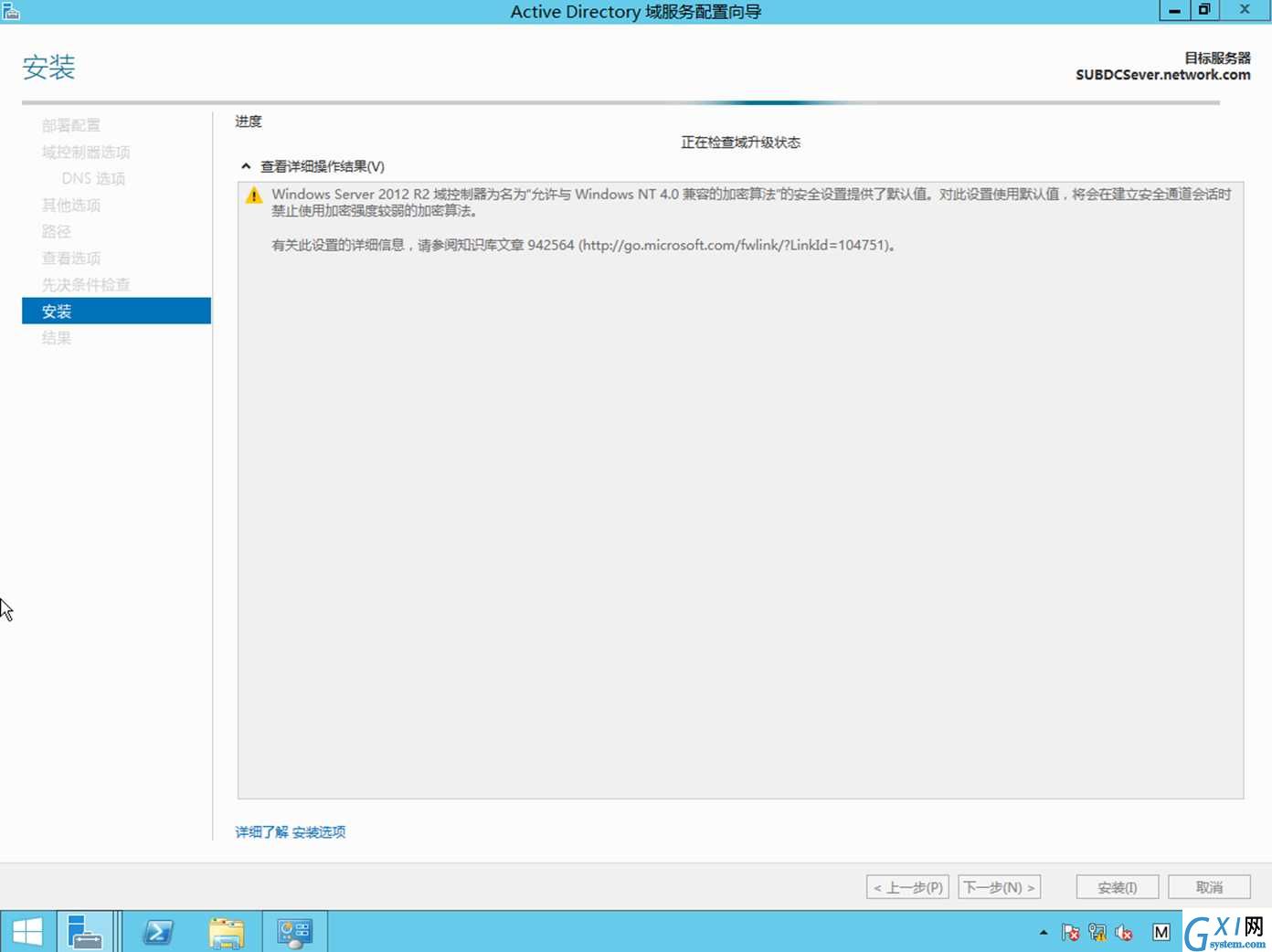Switch to the AD configuration wizard taskbar icon
This screenshot has width=1272, height=952.
coord(294,932)
